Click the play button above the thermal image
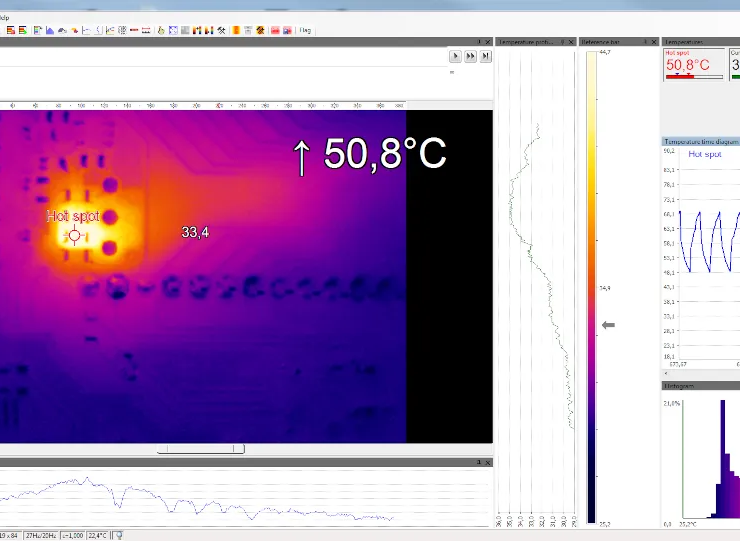The height and width of the screenshot is (541, 740). tap(455, 57)
